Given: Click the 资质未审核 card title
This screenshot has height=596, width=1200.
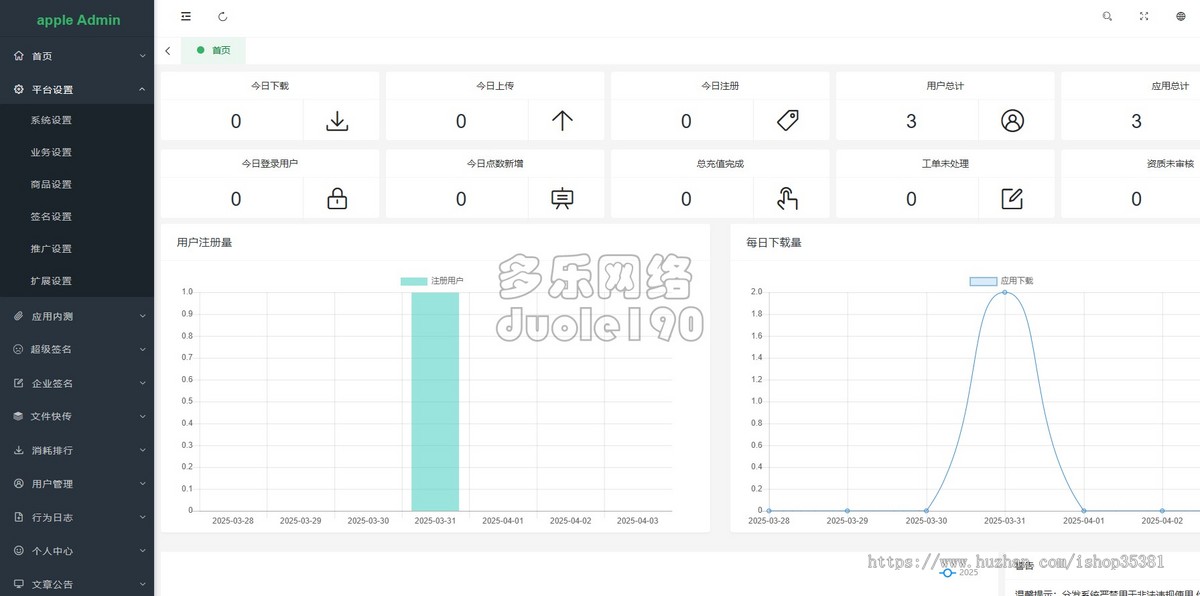Looking at the screenshot, I should tap(1170, 164).
